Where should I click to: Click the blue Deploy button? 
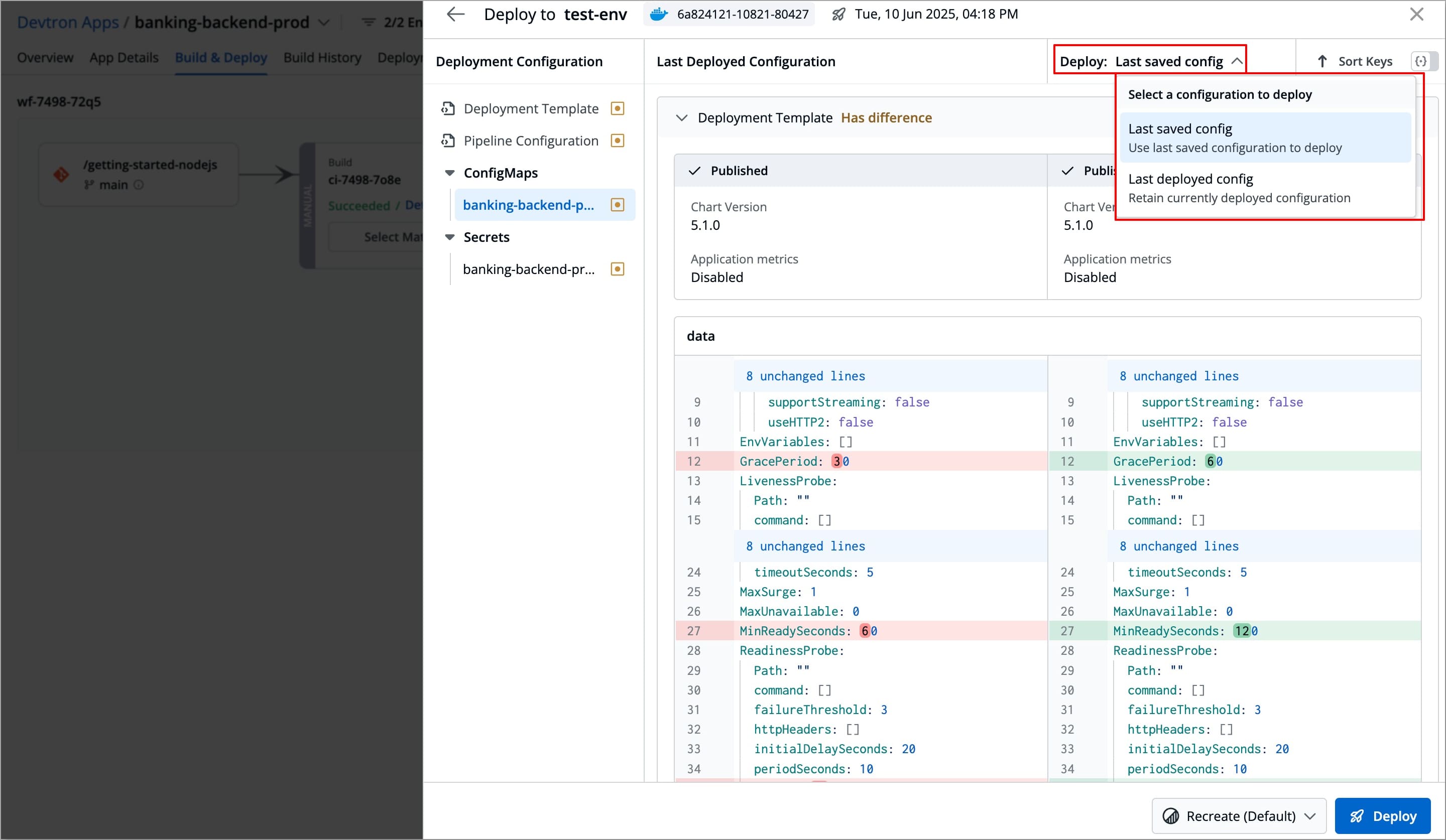1382,816
